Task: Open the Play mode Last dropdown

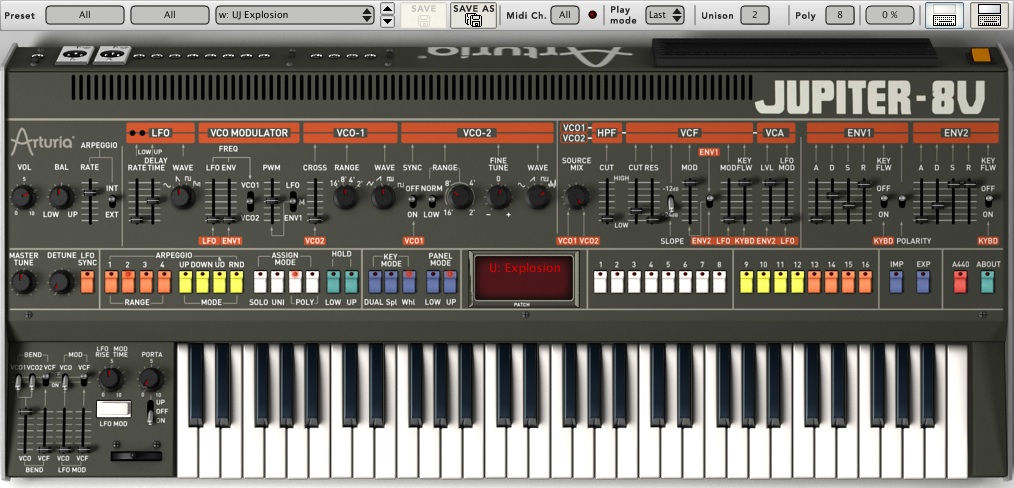Action: pyautogui.click(x=665, y=14)
